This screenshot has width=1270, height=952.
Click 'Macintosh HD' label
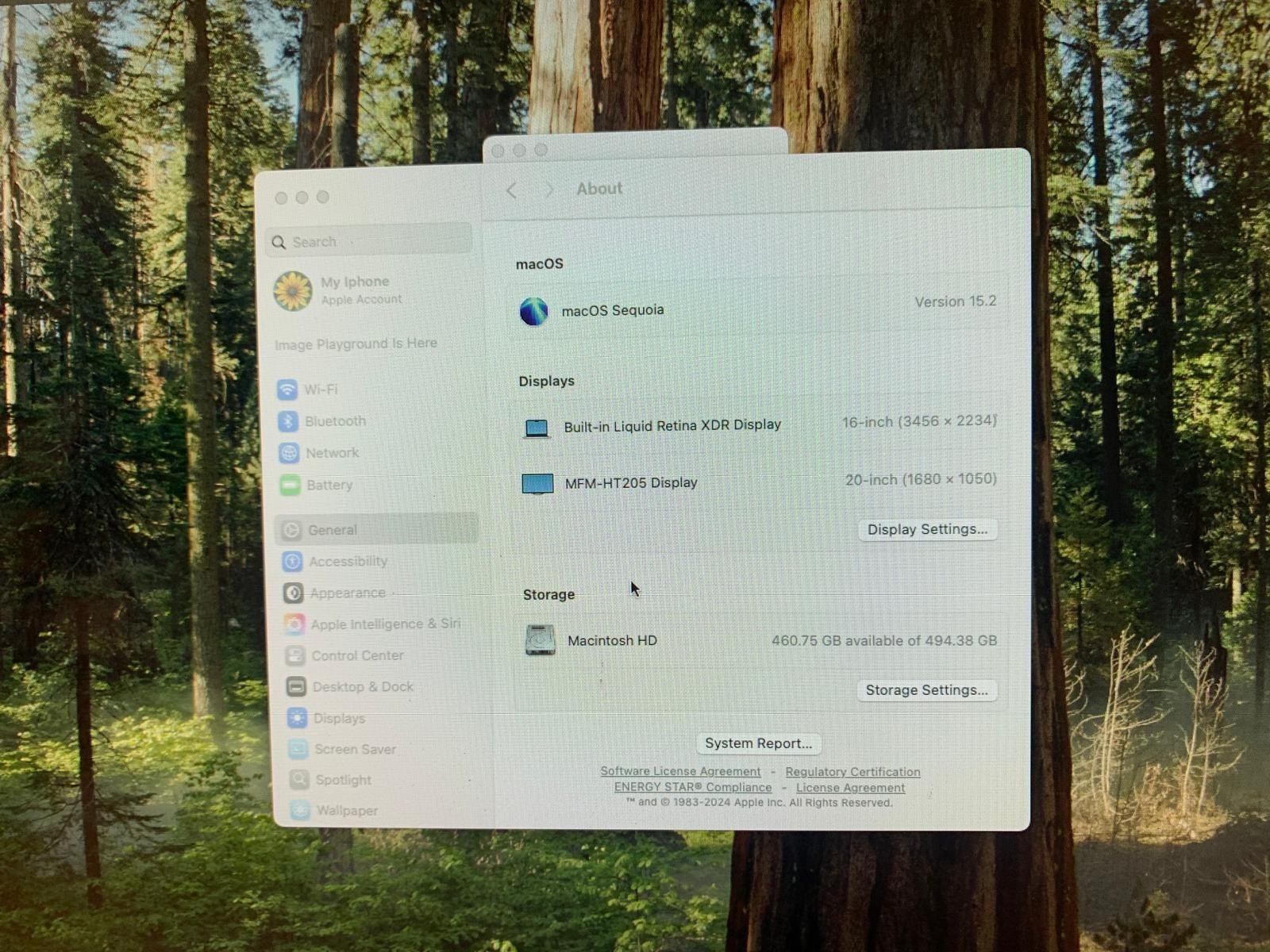(x=612, y=640)
